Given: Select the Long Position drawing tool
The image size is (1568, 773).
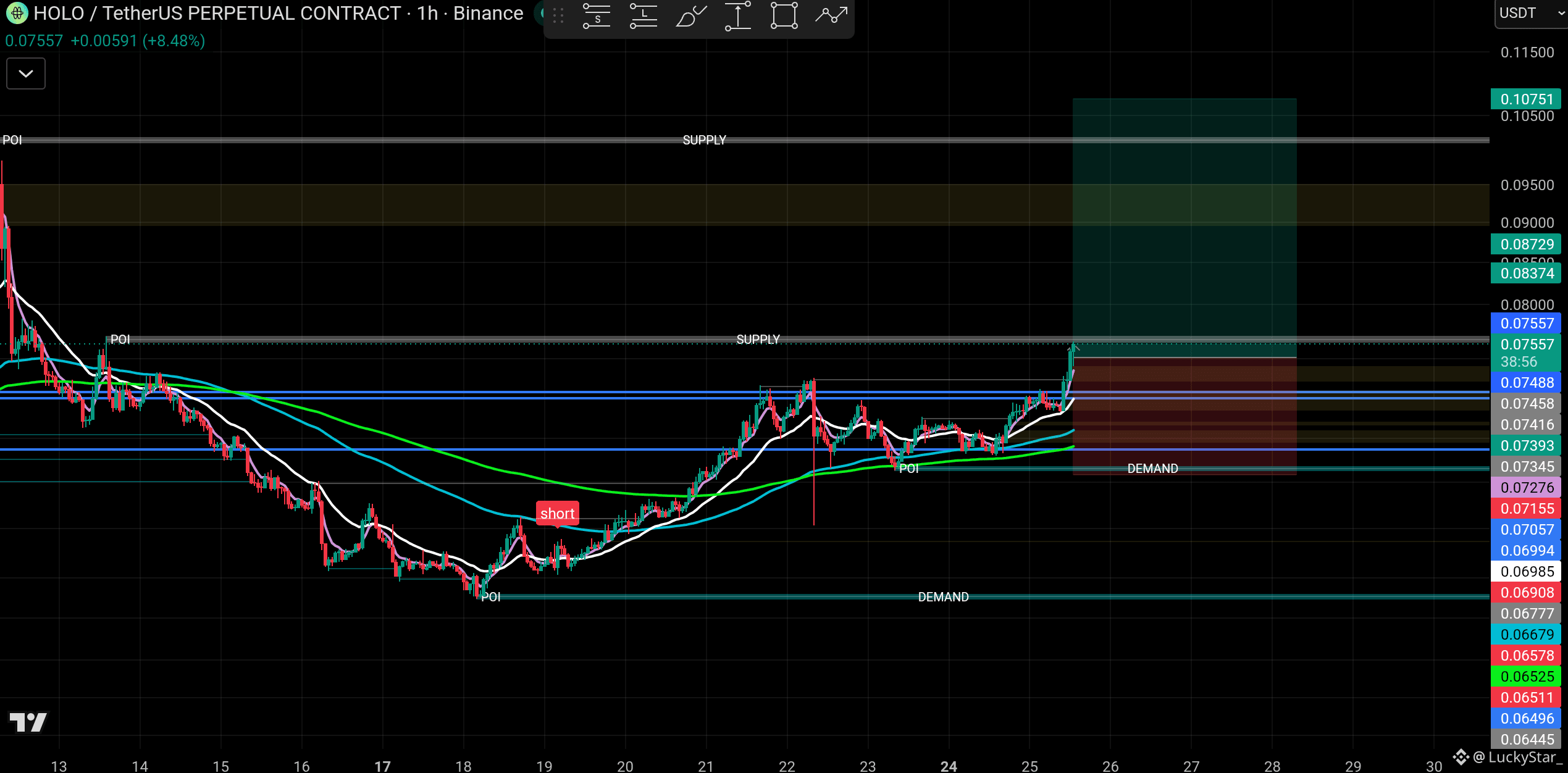Looking at the screenshot, I should pos(644,16).
